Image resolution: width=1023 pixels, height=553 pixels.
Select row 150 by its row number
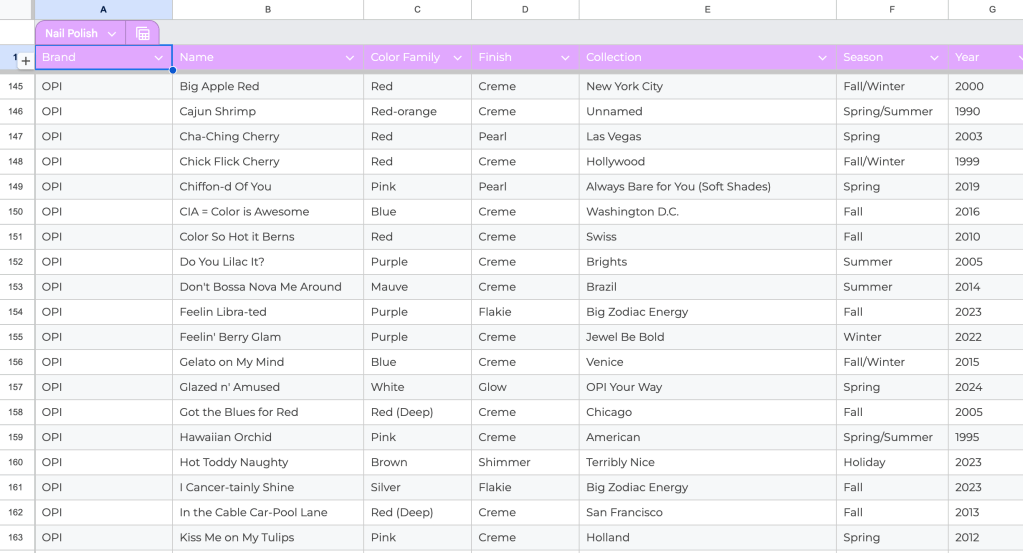pos(16,212)
